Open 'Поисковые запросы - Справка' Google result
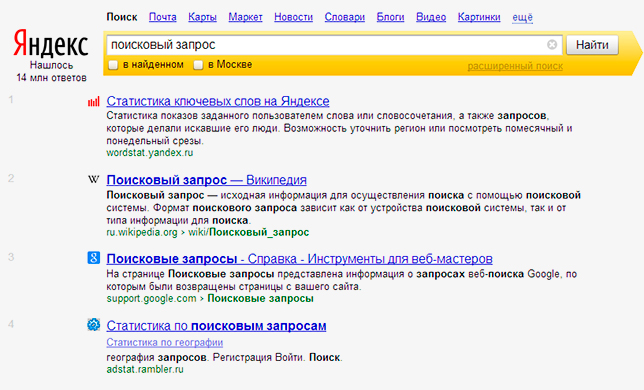Image resolution: width=644 pixels, height=390 pixels. point(299,259)
